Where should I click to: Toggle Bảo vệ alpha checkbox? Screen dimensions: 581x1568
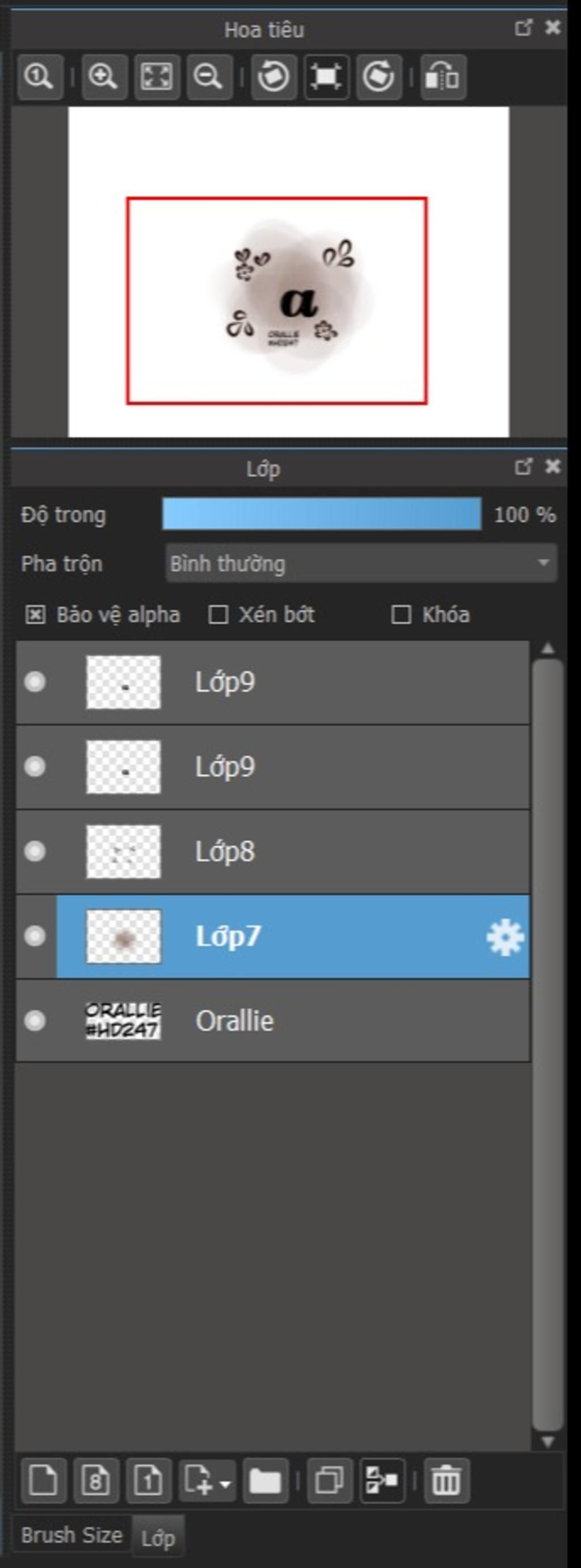35,615
